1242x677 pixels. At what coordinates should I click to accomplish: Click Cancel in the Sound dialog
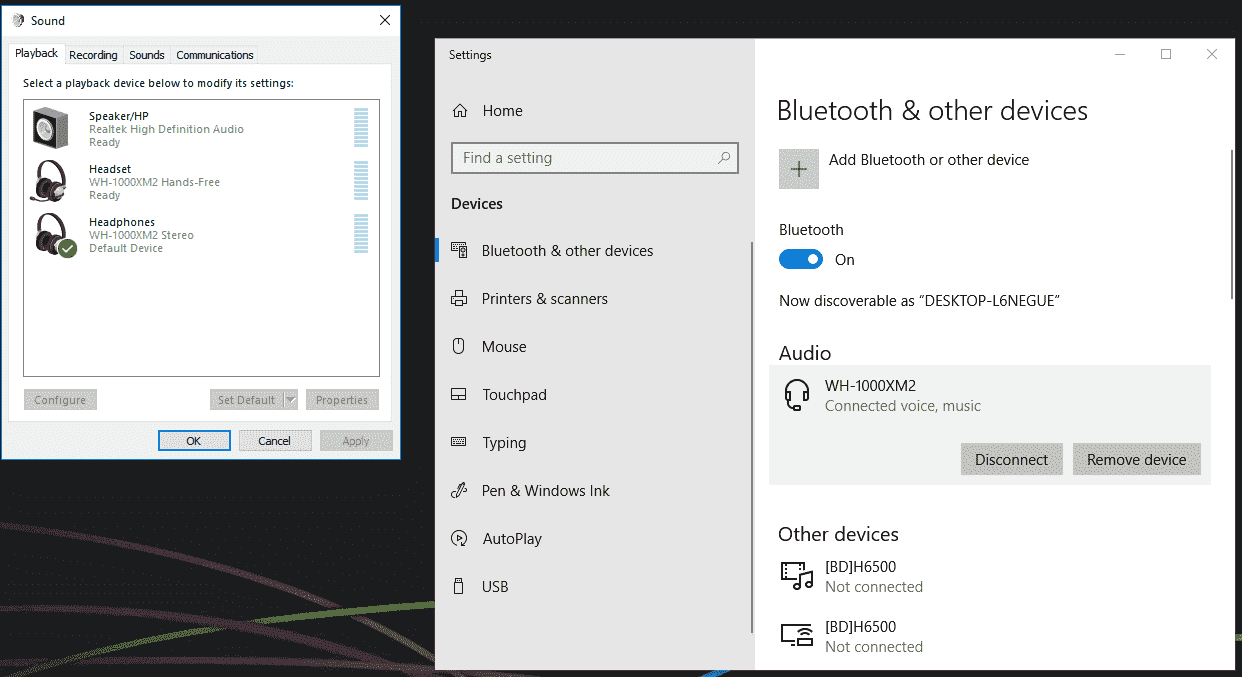[x=275, y=441]
